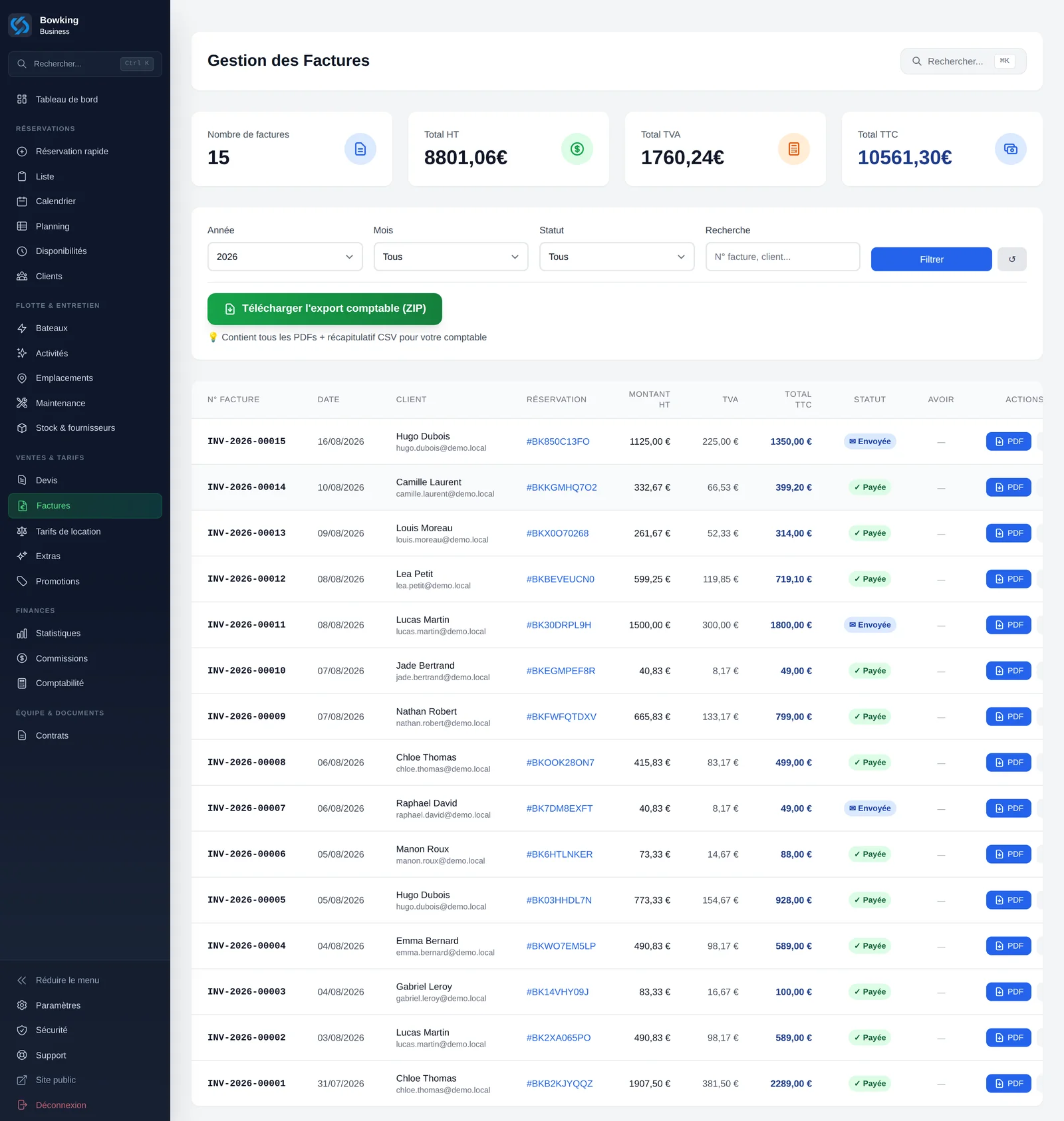
Task: Click the Stock & fournisseurs box icon
Action: click(22, 428)
